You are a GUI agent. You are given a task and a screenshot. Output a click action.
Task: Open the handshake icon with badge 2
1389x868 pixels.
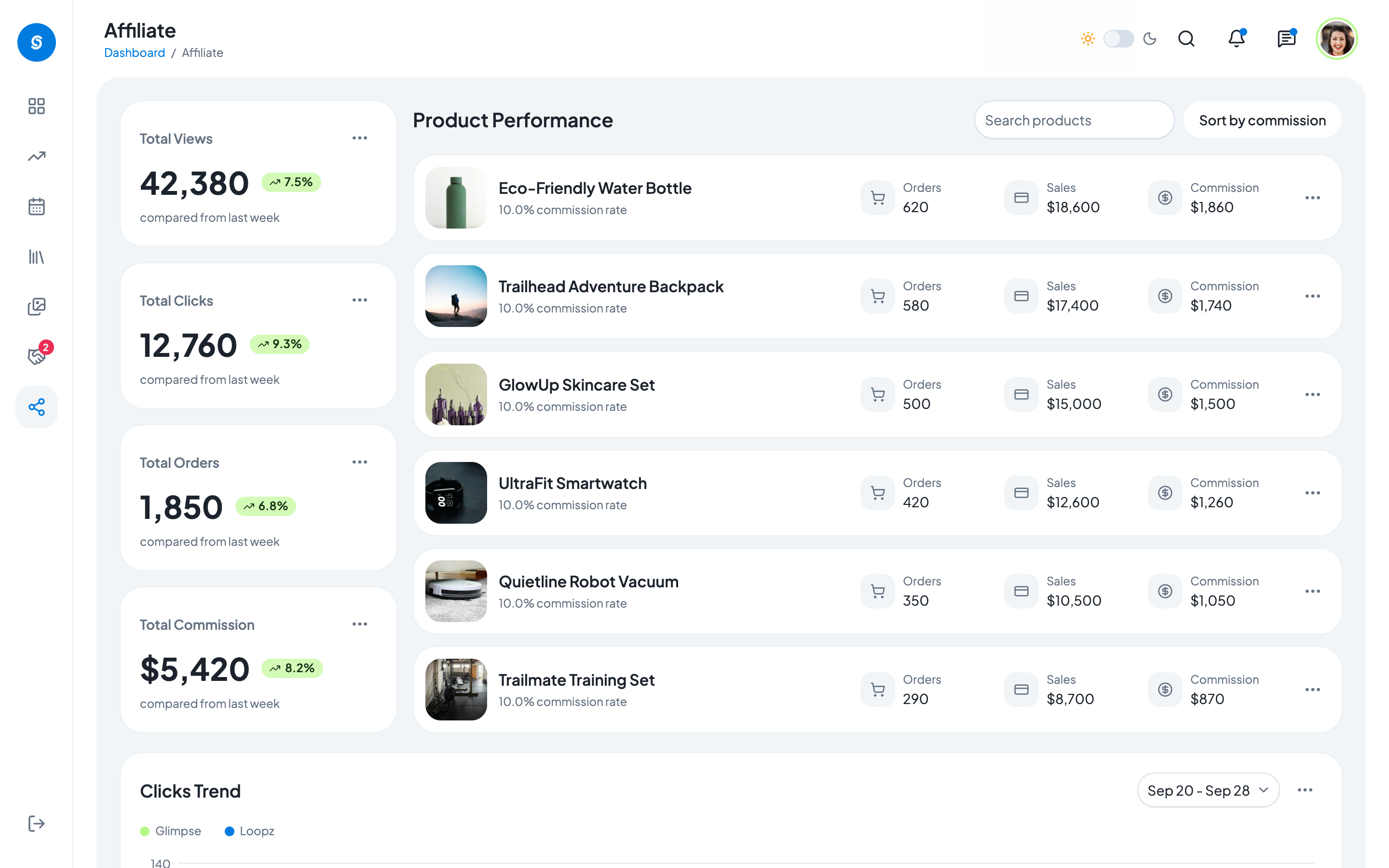tap(36, 356)
